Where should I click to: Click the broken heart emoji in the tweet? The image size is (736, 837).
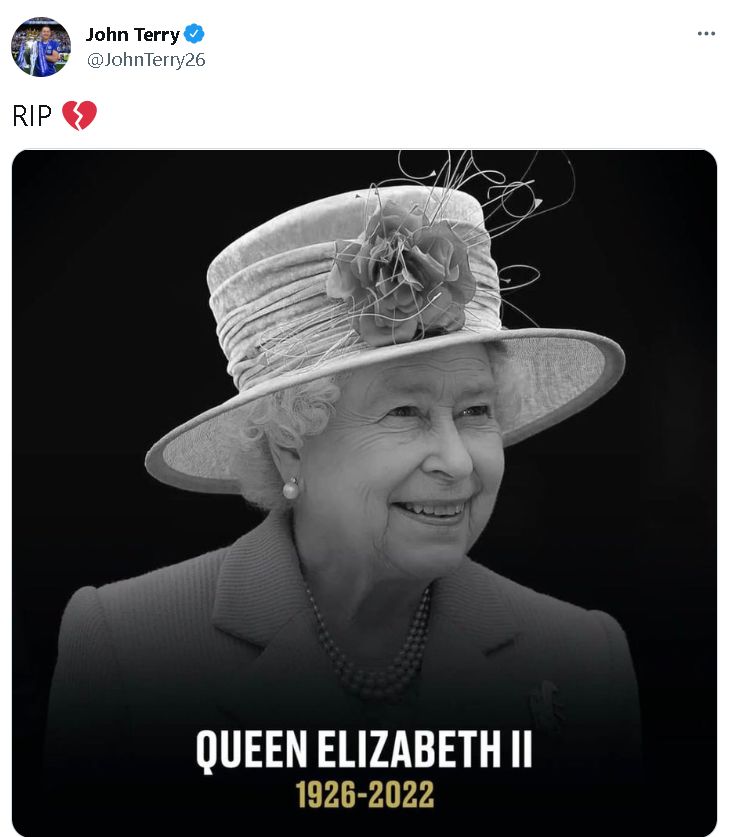coord(81,115)
